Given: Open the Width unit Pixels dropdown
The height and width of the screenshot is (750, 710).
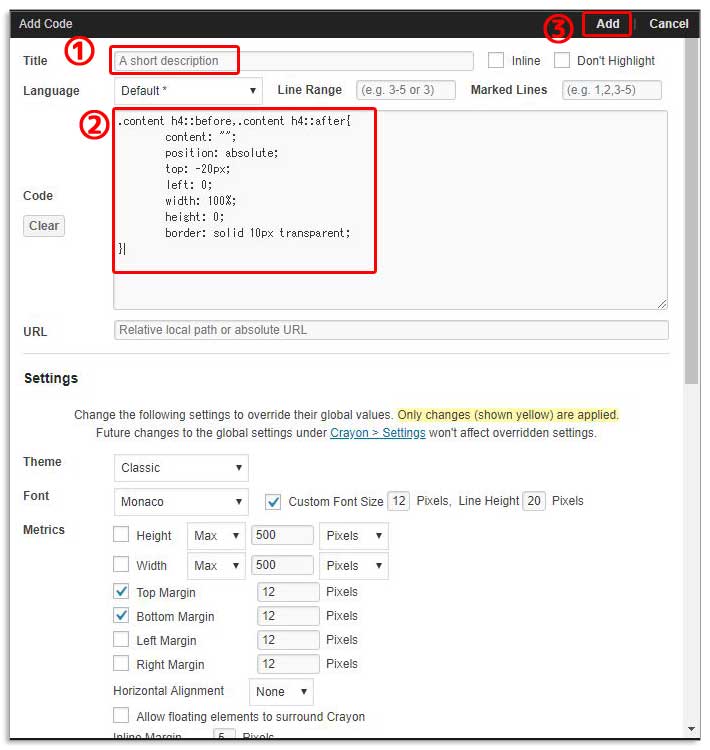Looking at the screenshot, I should [353, 565].
